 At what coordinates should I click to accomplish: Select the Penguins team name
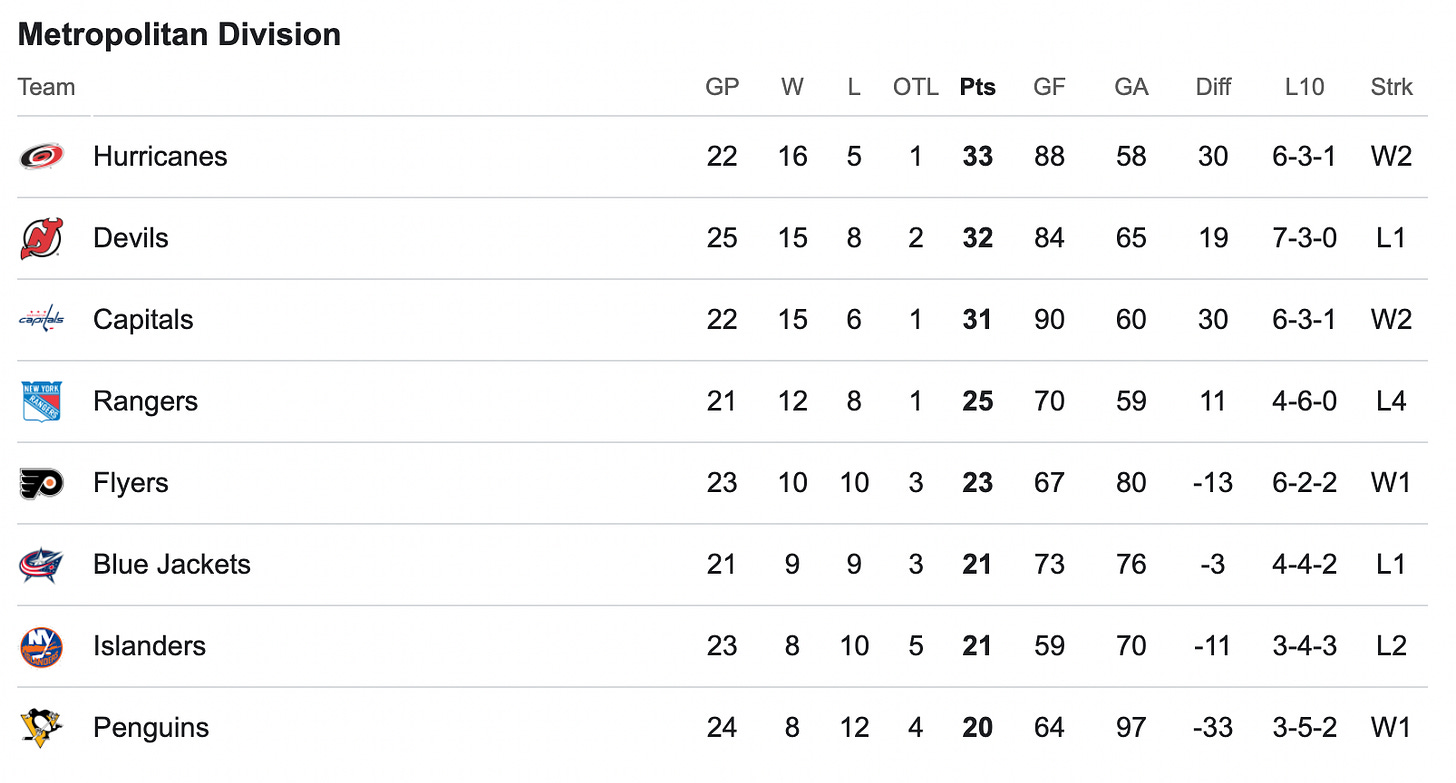point(151,728)
